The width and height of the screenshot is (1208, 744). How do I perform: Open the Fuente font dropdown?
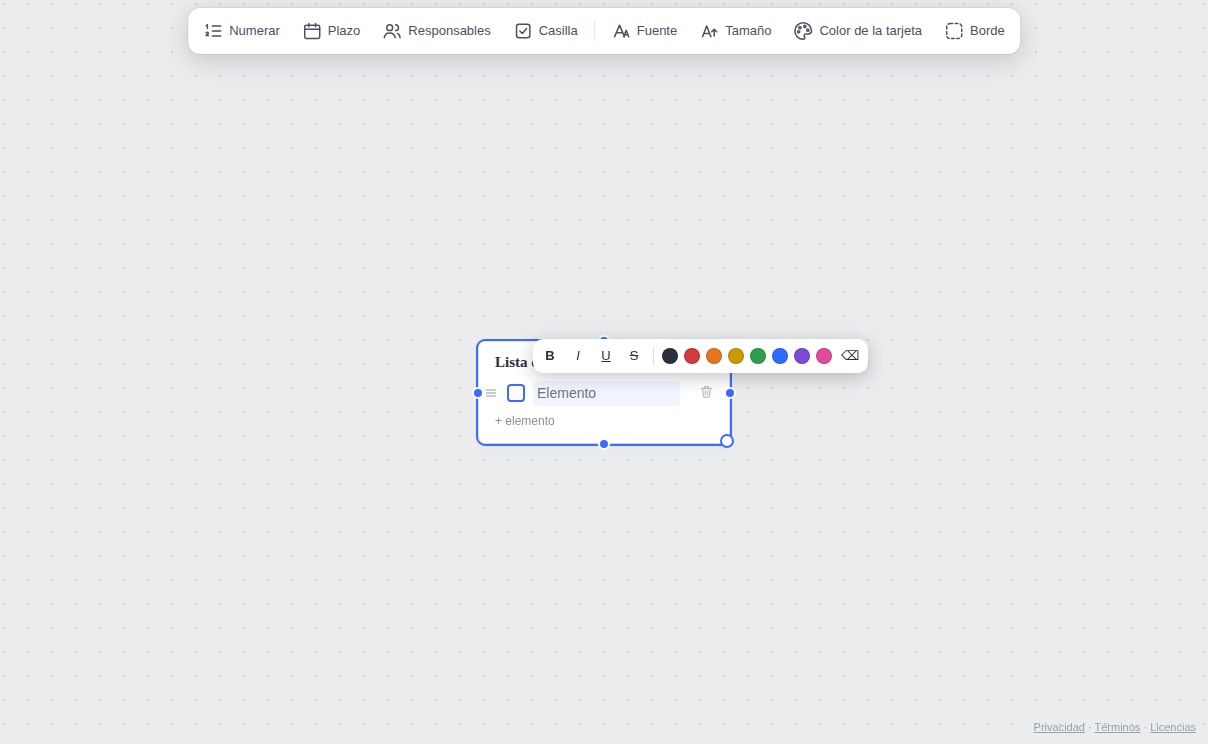[645, 31]
